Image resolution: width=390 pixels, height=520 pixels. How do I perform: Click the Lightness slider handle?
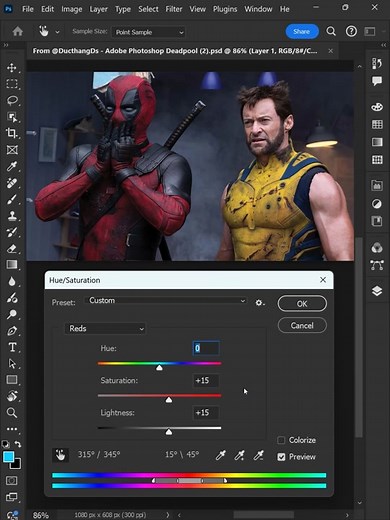coord(169,432)
